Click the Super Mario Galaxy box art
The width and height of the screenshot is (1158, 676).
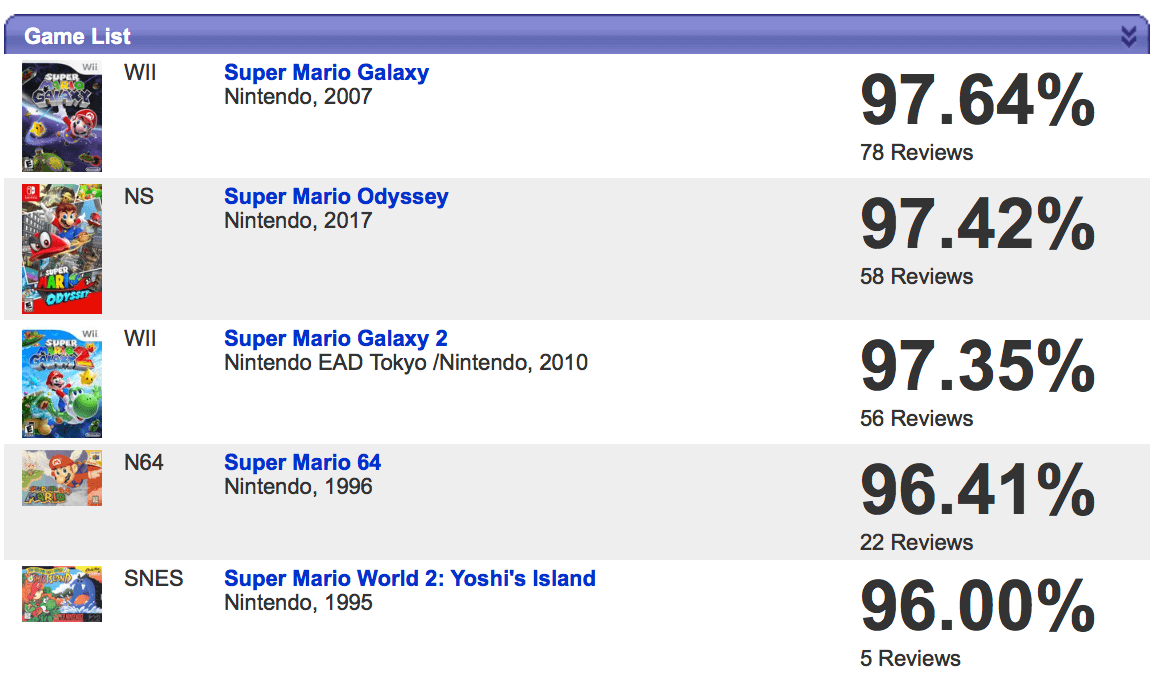(x=62, y=117)
